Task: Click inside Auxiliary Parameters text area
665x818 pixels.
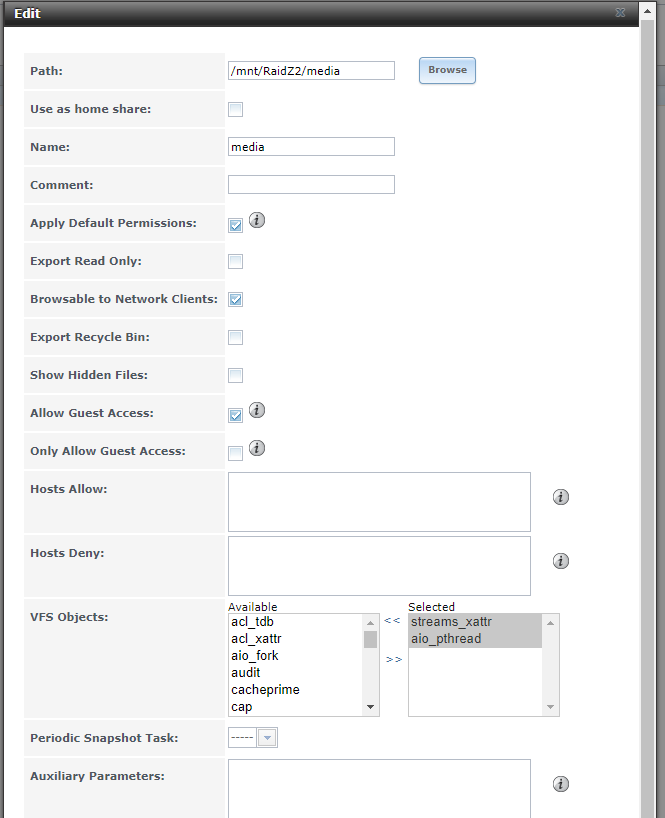Action: tap(379, 789)
